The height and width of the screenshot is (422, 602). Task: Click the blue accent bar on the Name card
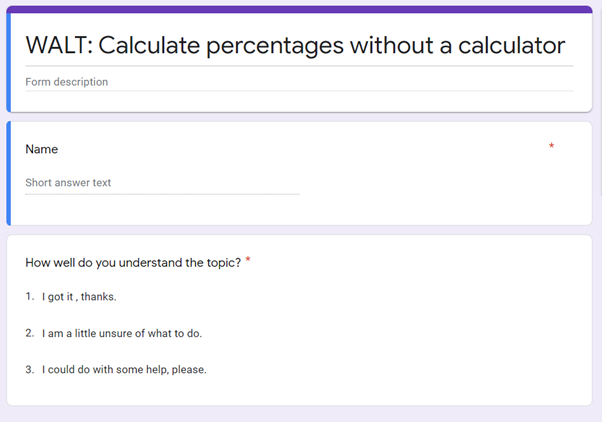coord(8,173)
